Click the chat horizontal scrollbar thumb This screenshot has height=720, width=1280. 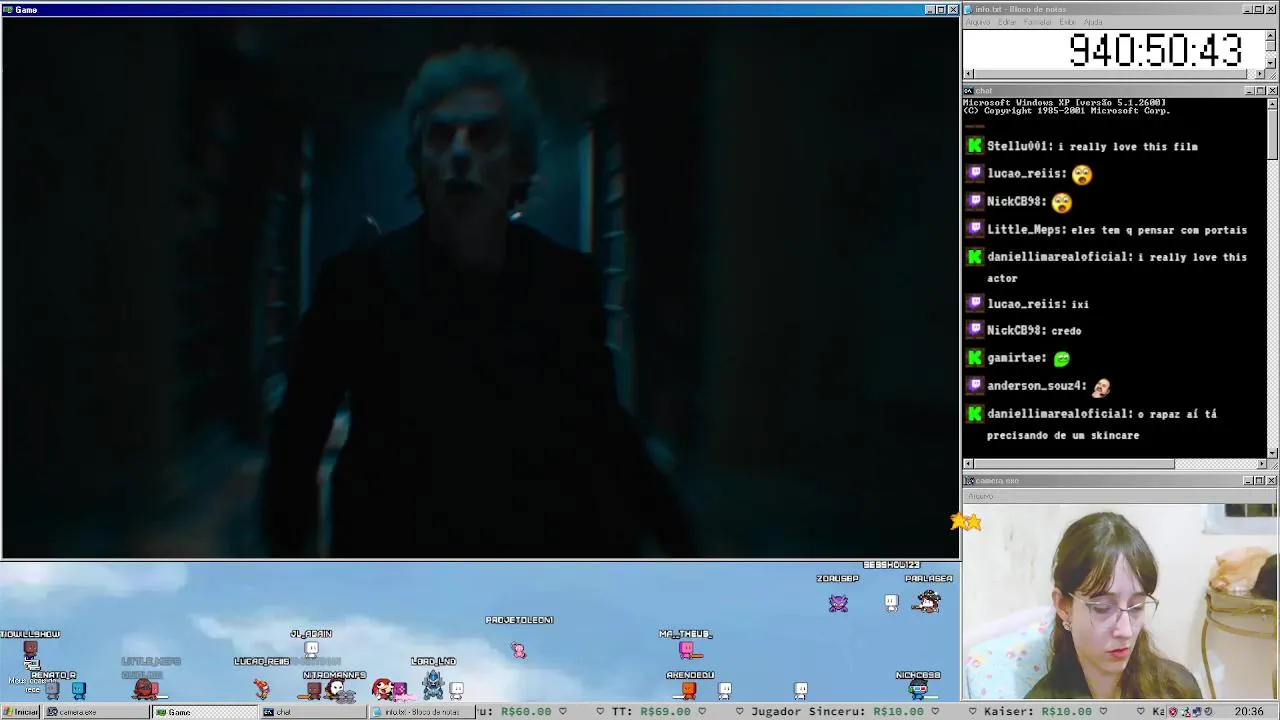1074,464
